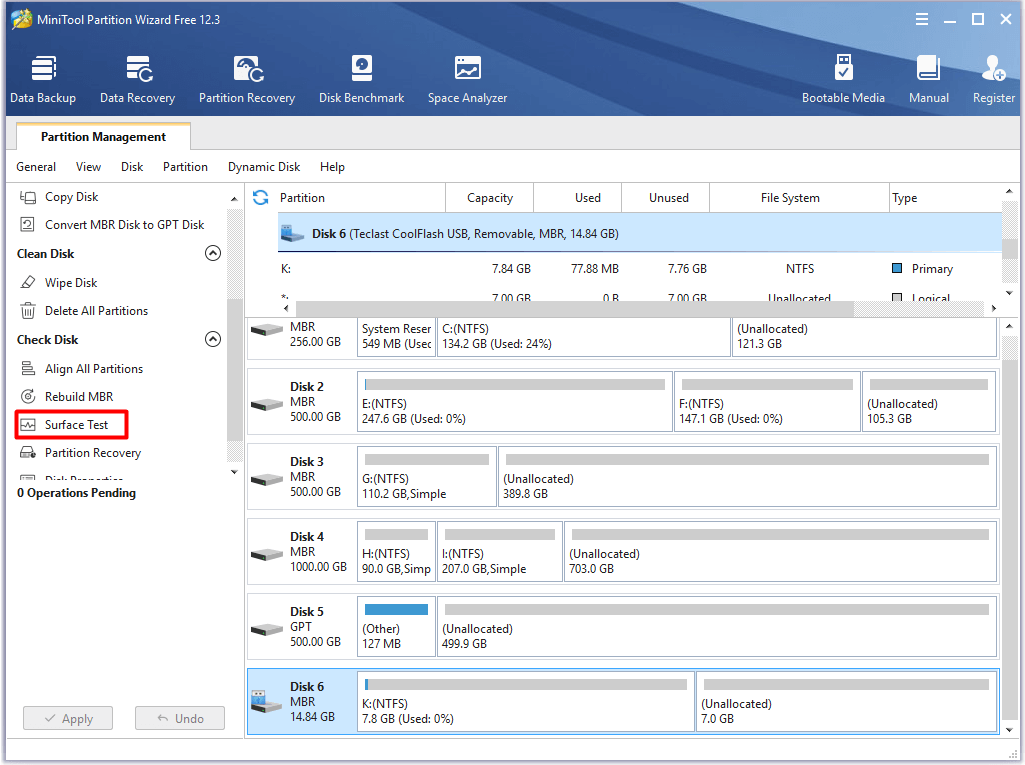This screenshot has width=1025, height=765.
Task: Open the Dynamic Disk menu
Action: pos(264,167)
